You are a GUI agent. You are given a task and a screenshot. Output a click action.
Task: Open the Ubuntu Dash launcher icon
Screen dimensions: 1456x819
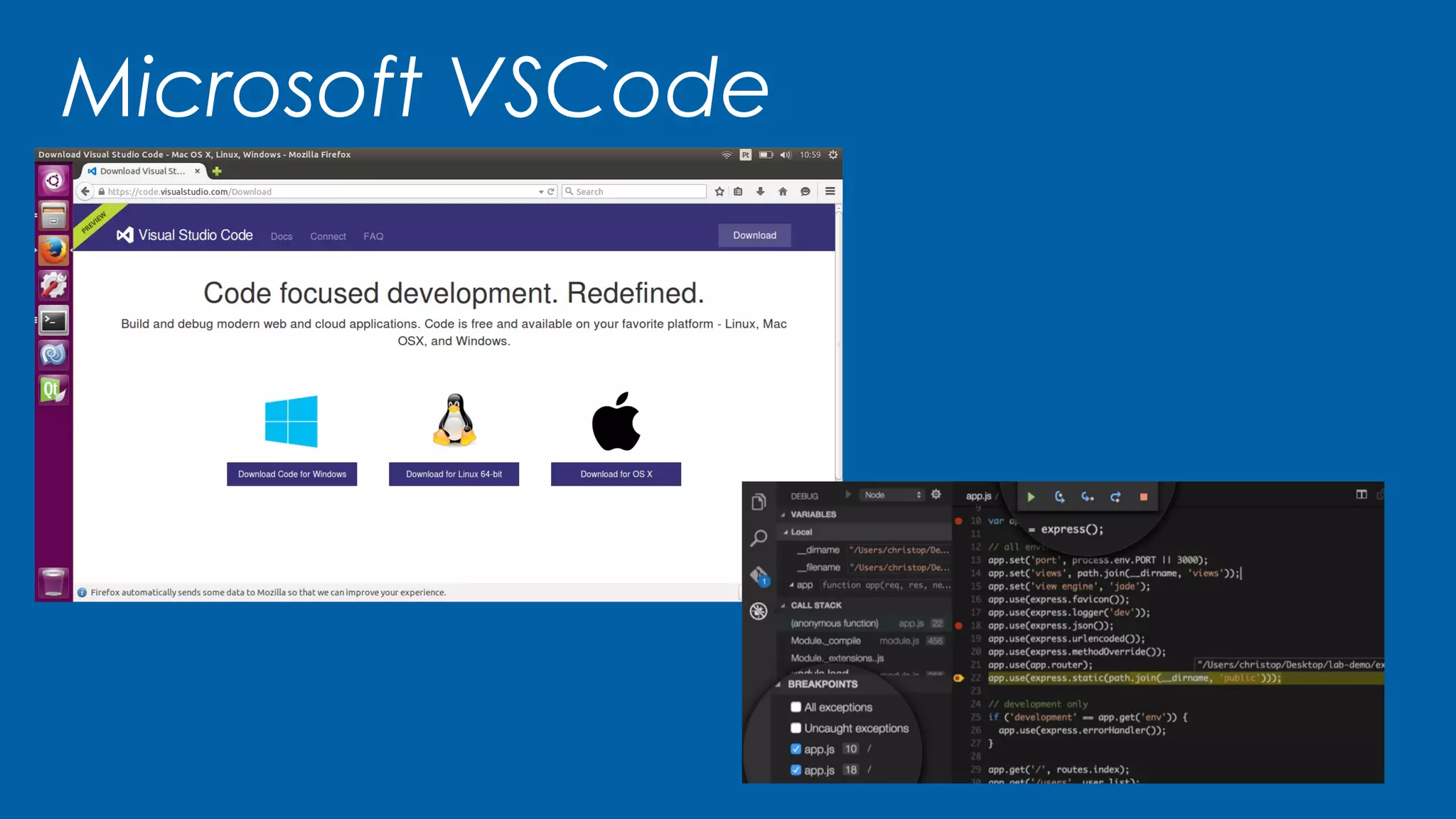tap(53, 181)
